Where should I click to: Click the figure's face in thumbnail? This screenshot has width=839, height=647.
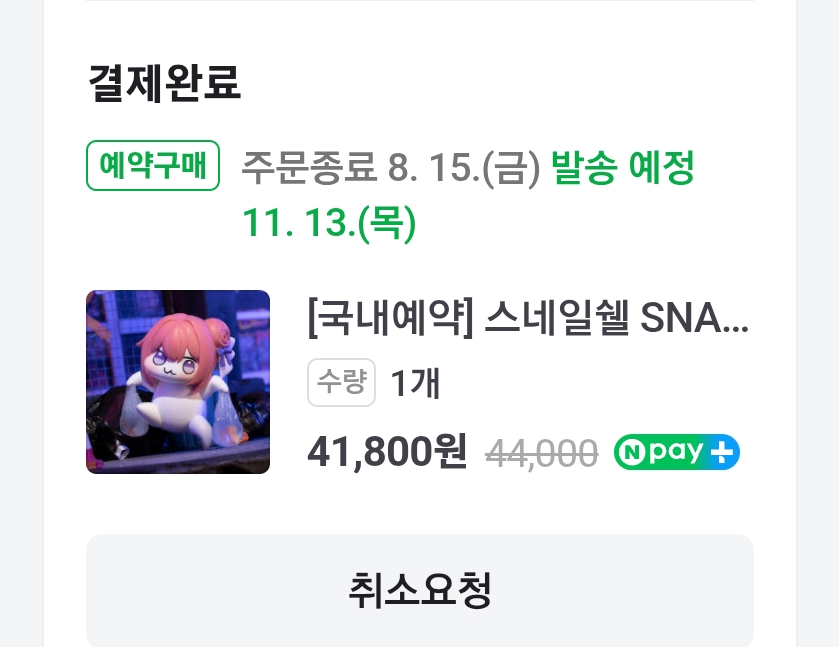[x=173, y=363]
